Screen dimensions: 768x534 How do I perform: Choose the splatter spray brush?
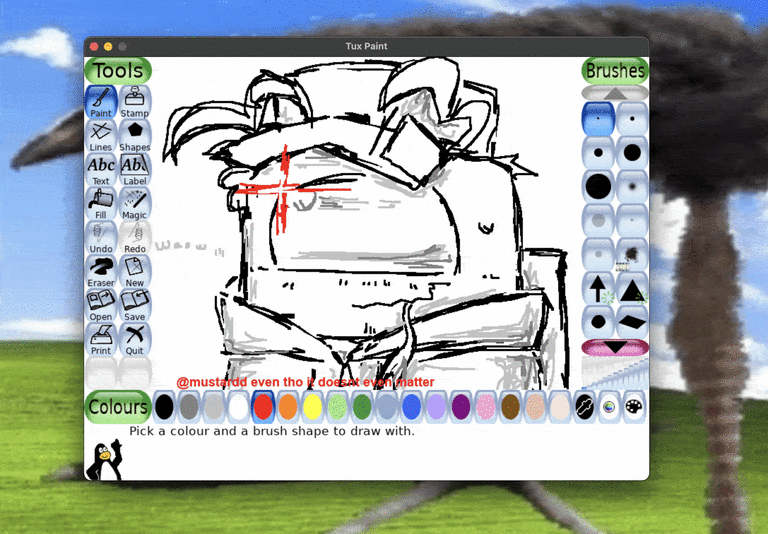tap(632, 254)
